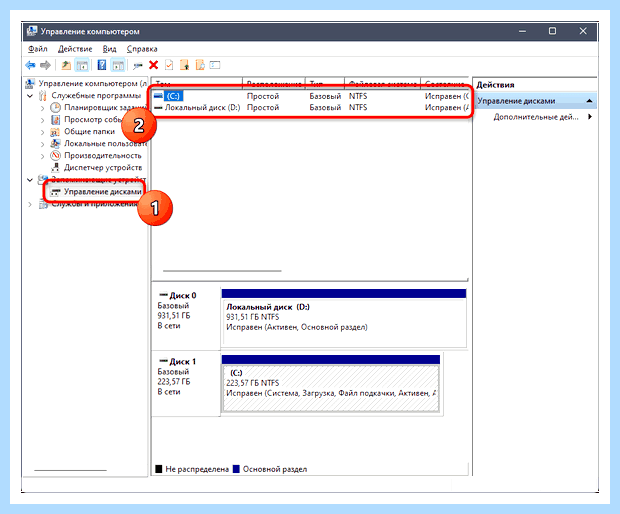
Task: Click the folder with magnifier icon
Action: coord(200,65)
